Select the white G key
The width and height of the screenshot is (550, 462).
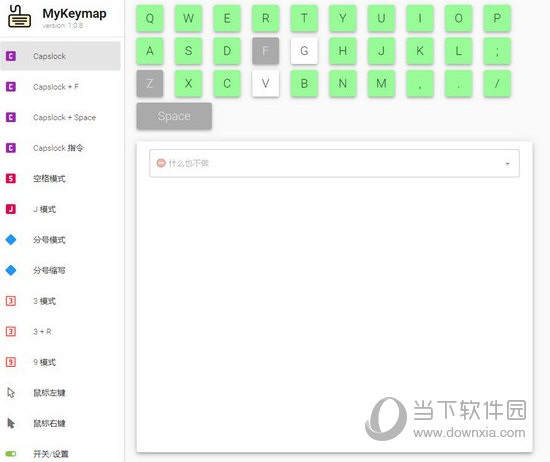tap(304, 51)
